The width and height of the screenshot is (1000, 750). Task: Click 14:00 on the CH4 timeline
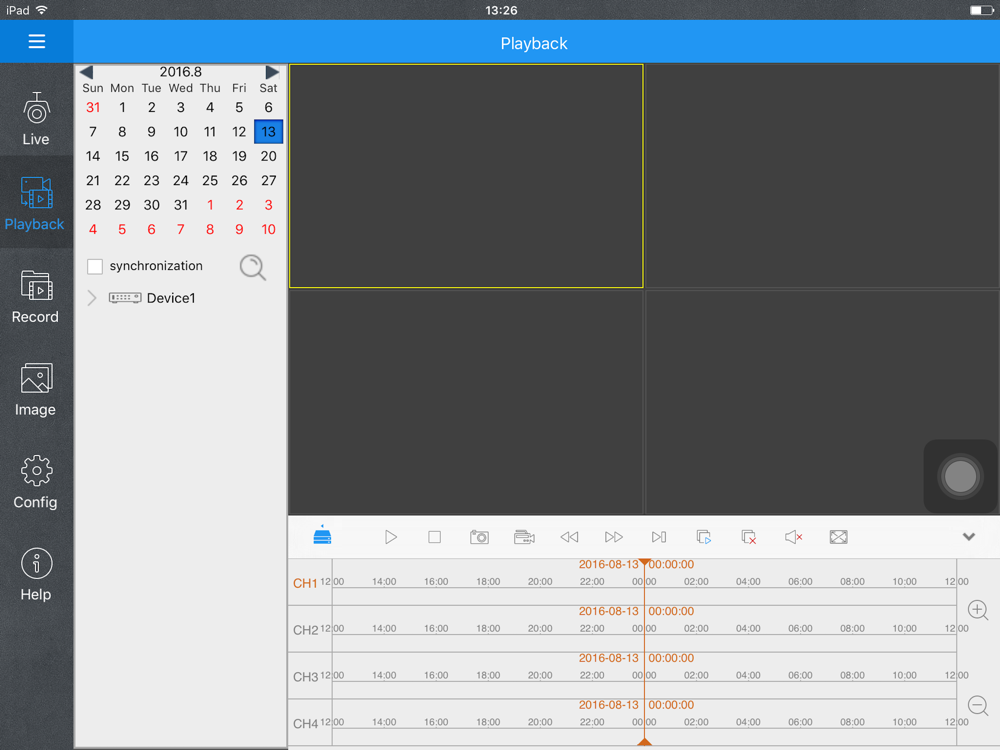[384, 722]
